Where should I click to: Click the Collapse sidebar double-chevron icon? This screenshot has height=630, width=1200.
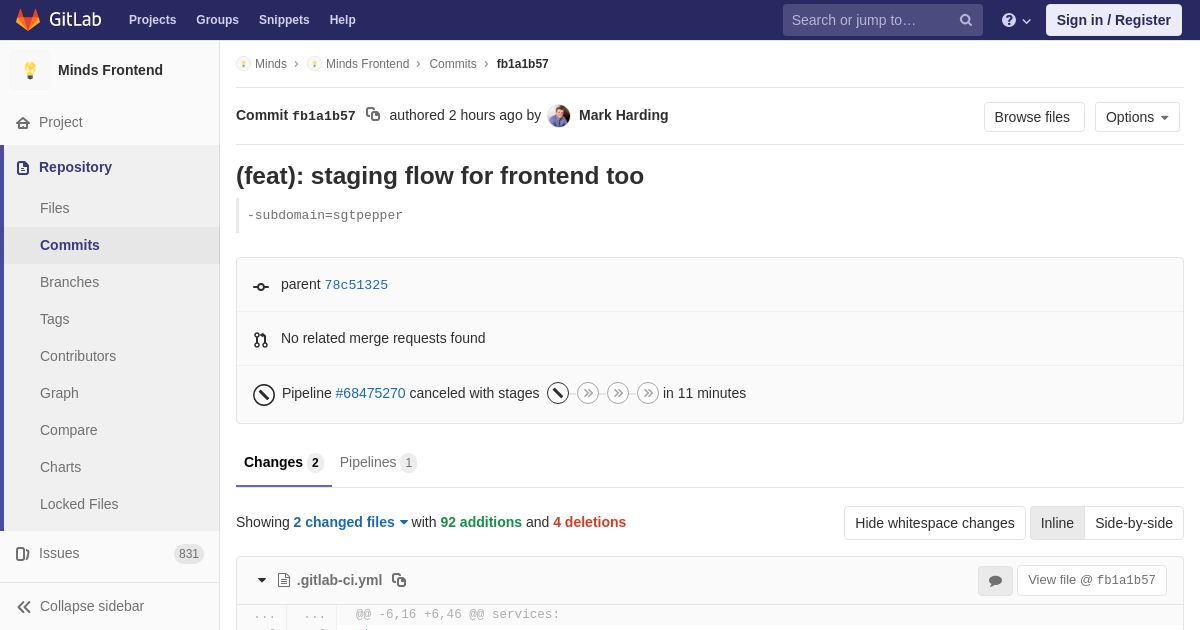click(x=24, y=607)
